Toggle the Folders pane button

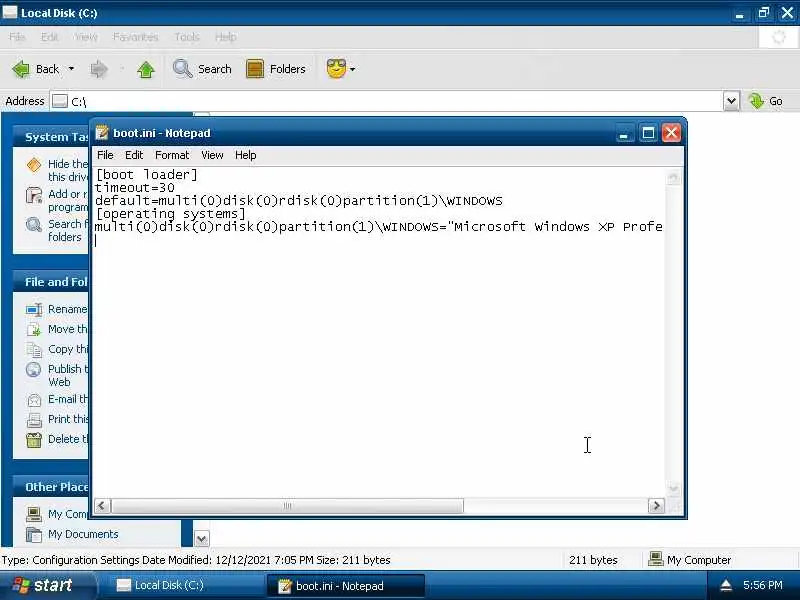point(276,69)
